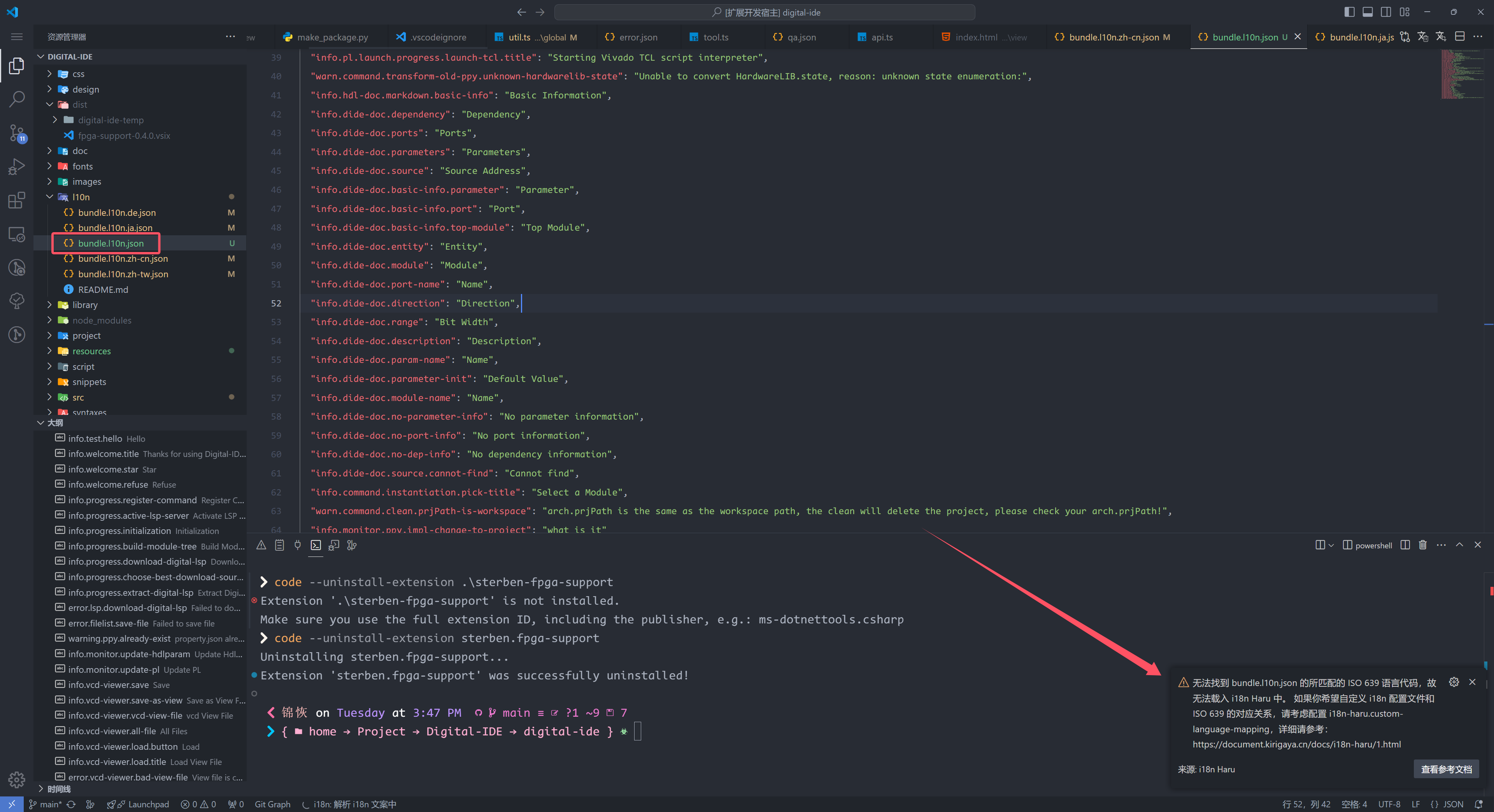Image resolution: width=1494 pixels, height=812 pixels.
Task: Maximize the terminal panel size
Action: [x=1460, y=545]
